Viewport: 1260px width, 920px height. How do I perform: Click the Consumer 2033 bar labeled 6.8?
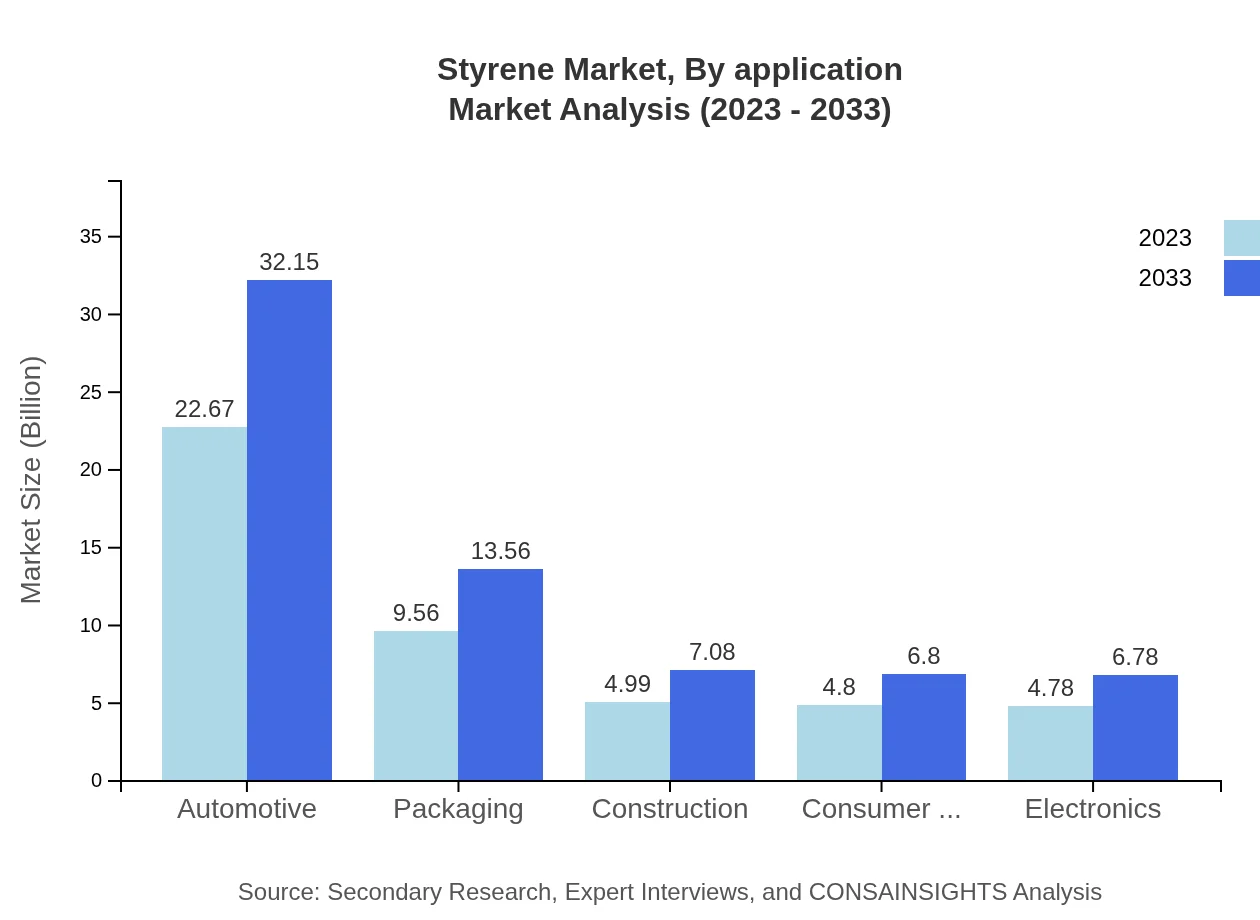(924, 725)
